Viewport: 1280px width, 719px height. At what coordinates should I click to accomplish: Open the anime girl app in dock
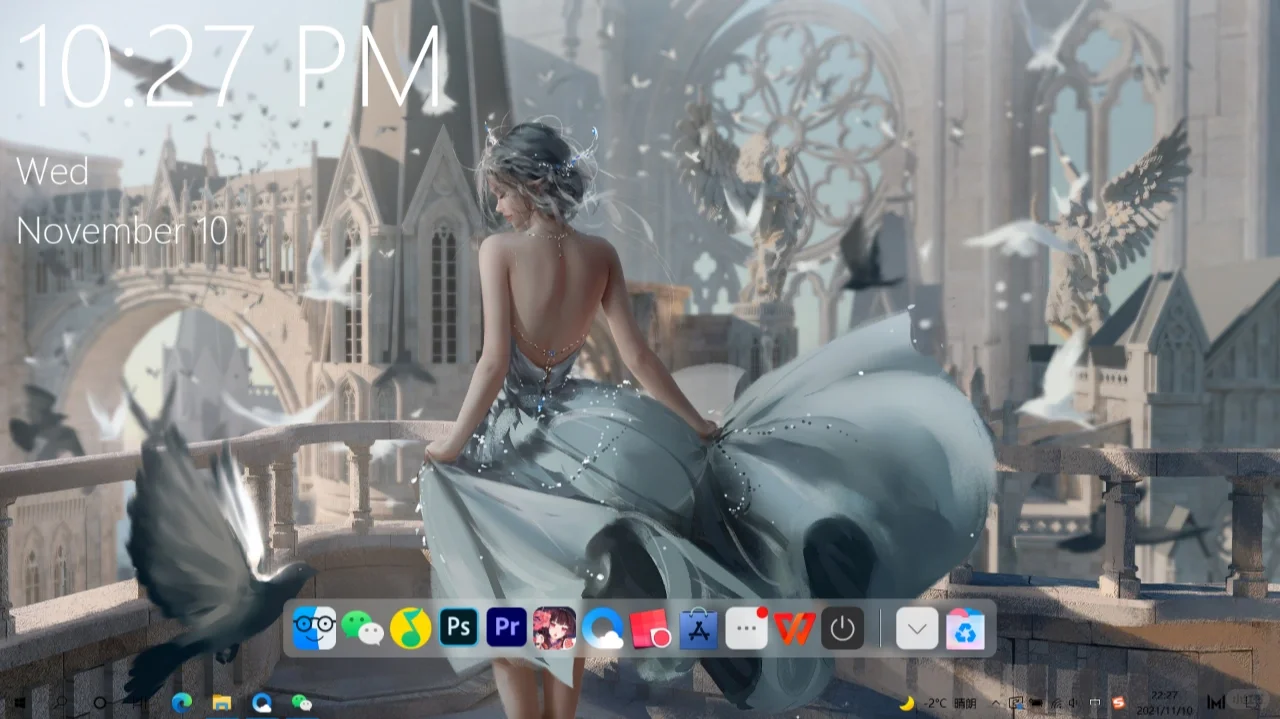(x=554, y=628)
